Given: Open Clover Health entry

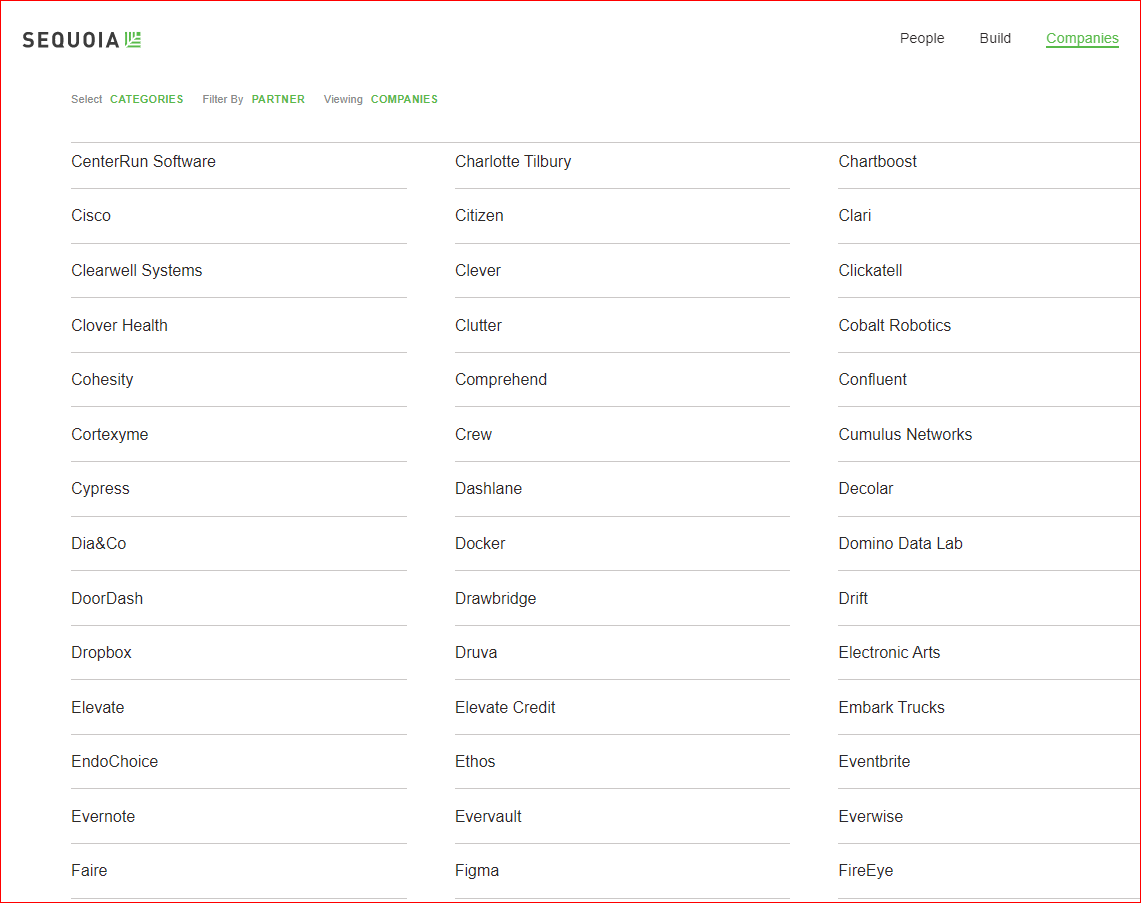Looking at the screenshot, I should click(x=119, y=325).
